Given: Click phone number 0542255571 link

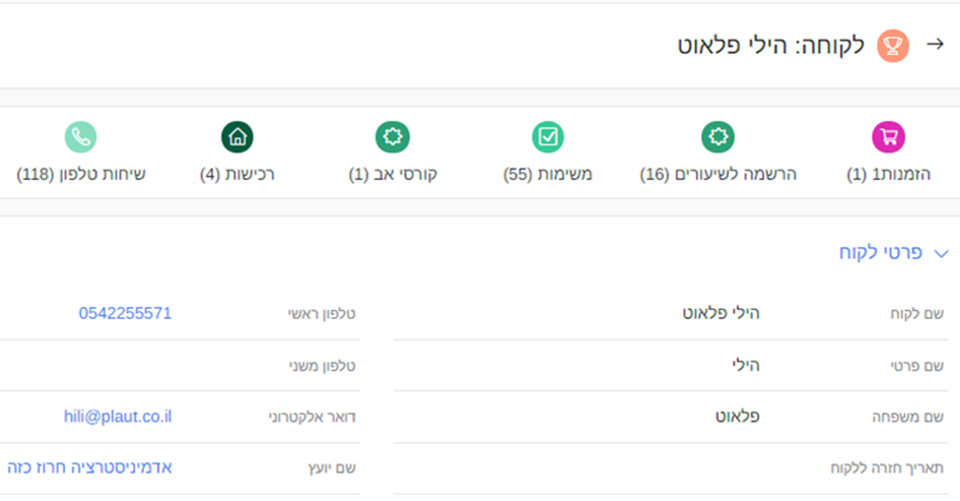Looking at the screenshot, I should coord(125,313).
